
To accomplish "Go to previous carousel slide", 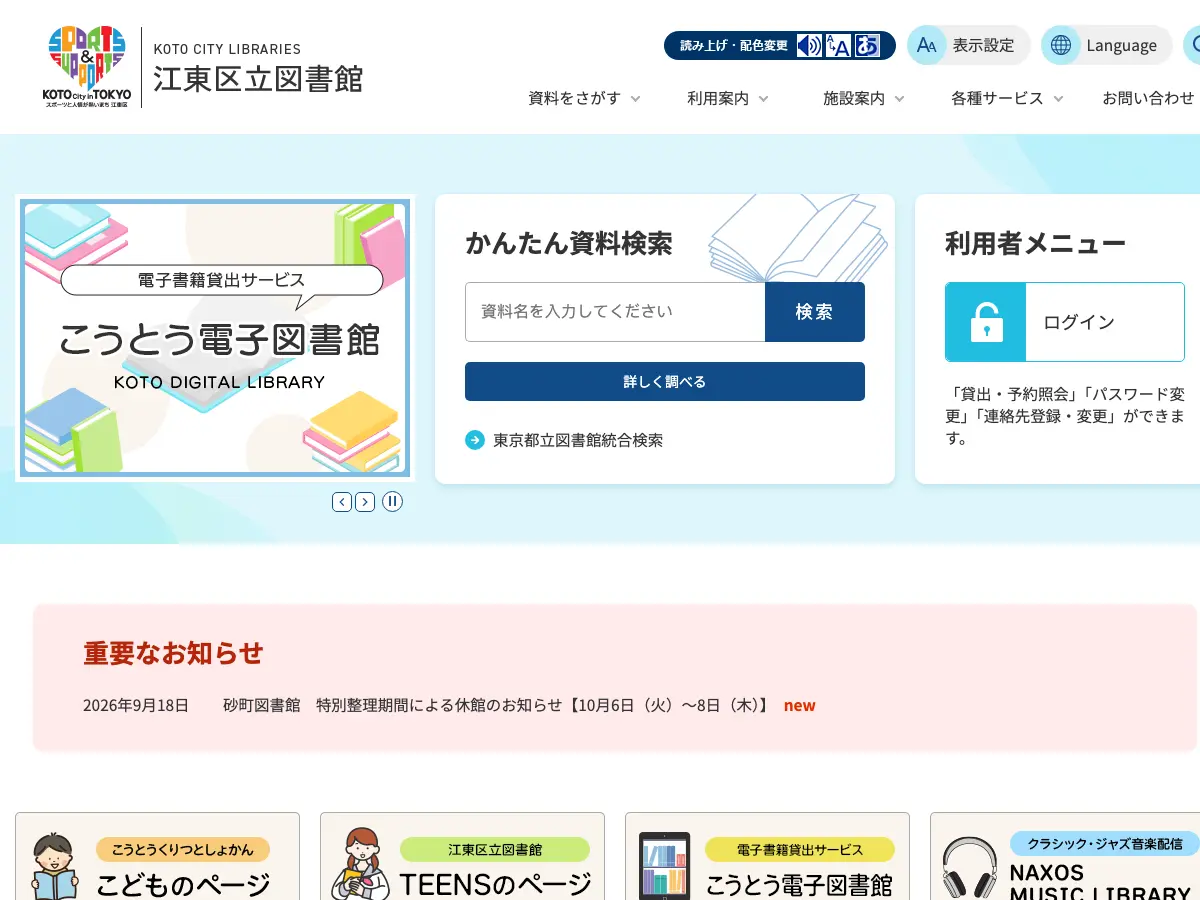I will (342, 502).
